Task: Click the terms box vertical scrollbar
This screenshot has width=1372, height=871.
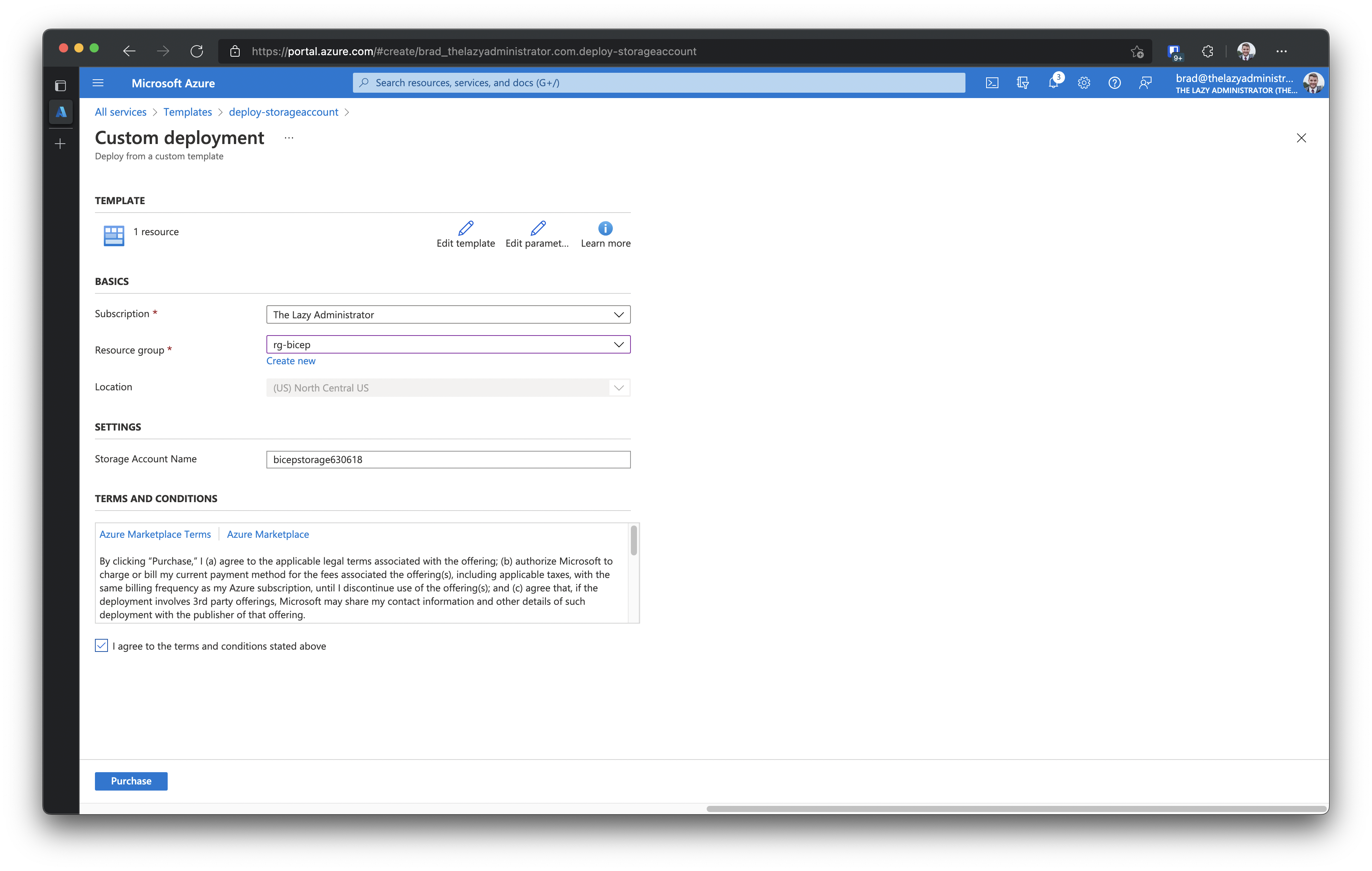Action: (x=634, y=540)
